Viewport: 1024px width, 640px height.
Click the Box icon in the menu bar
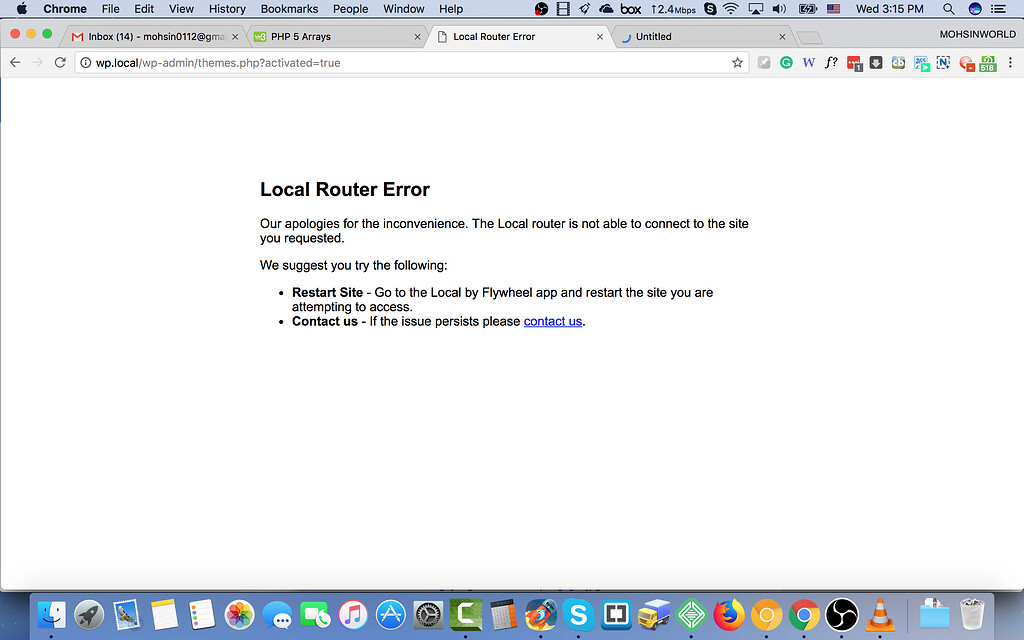click(630, 8)
